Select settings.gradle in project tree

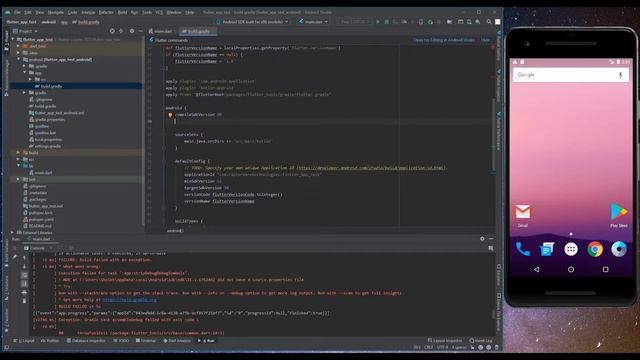[48, 146]
